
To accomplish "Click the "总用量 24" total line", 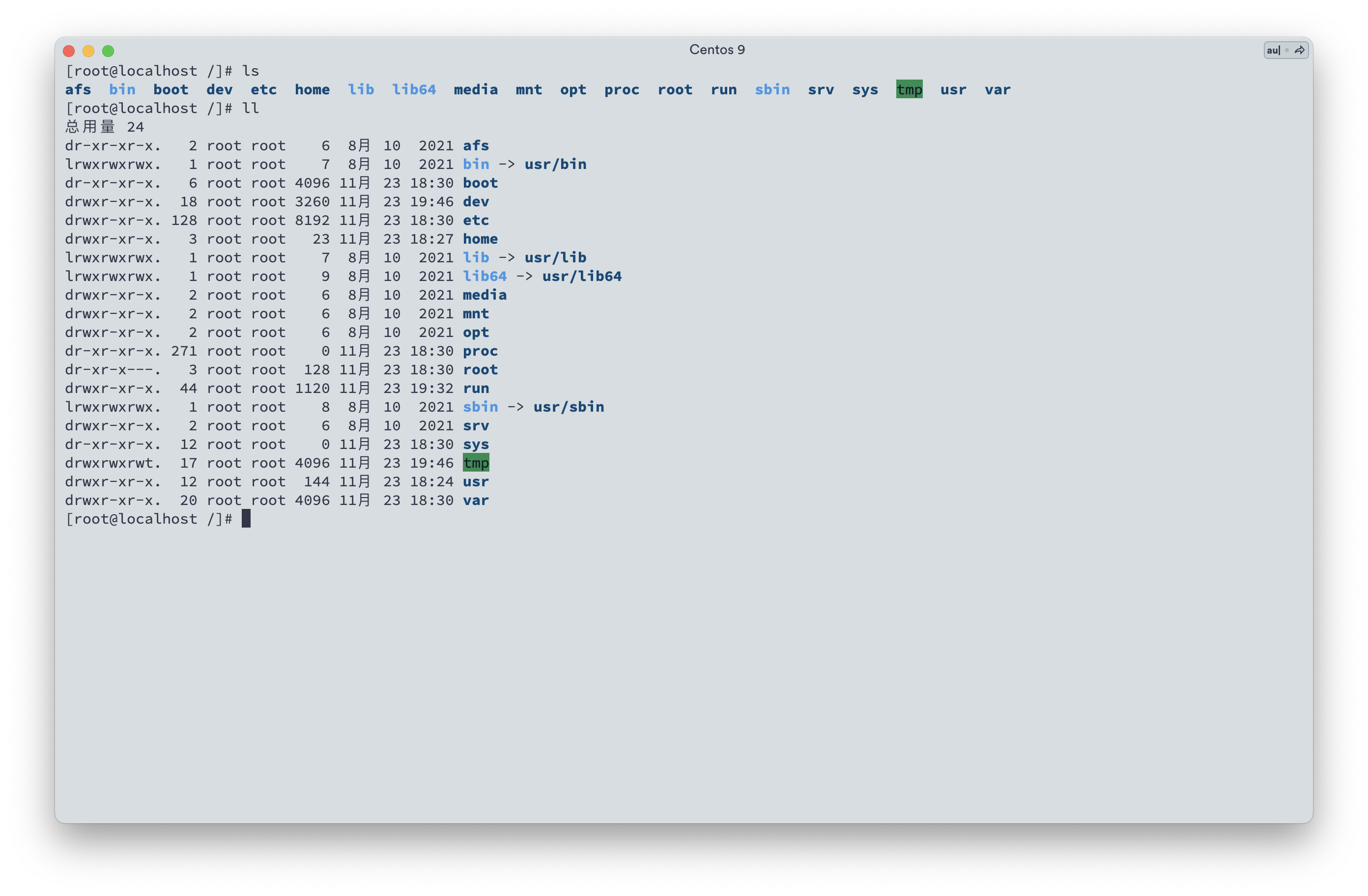I will coord(105,126).
